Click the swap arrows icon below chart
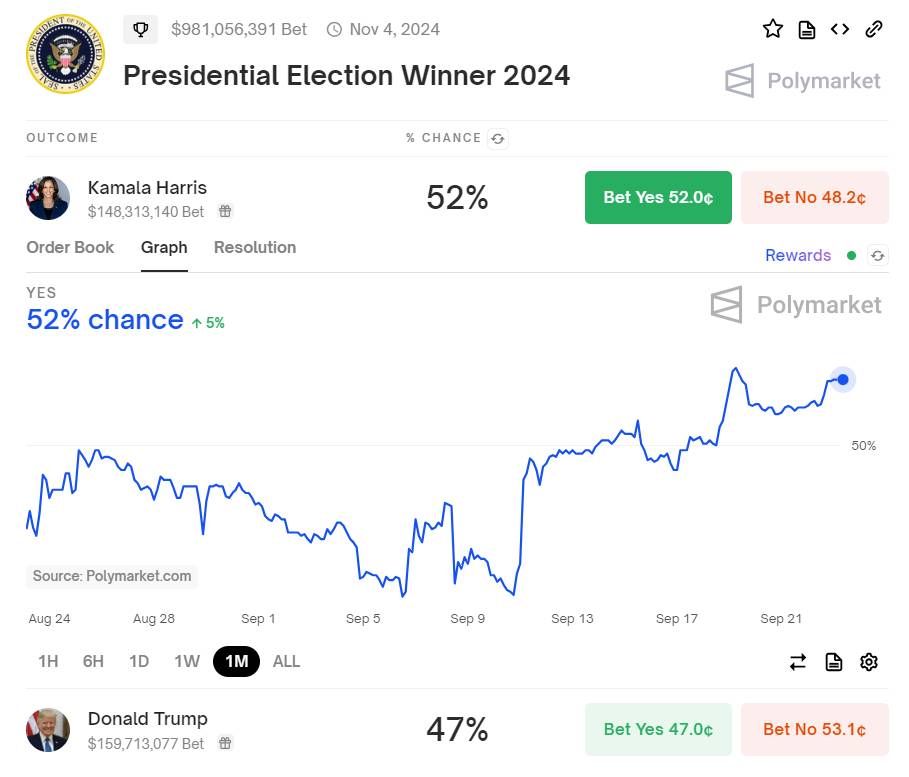 (798, 662)
